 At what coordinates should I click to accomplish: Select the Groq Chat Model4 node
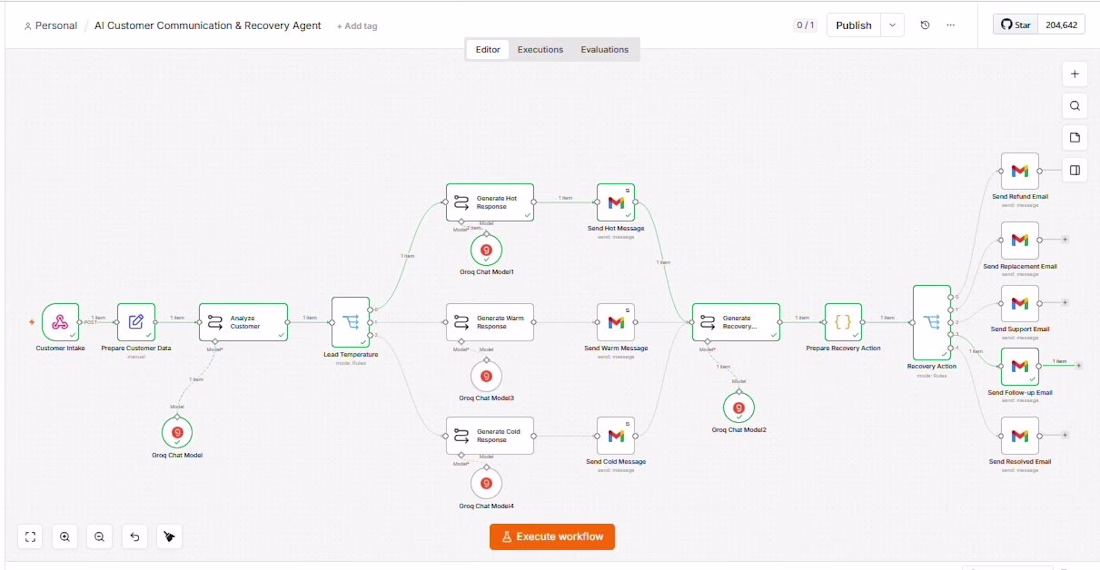click(x=486, y=483)
